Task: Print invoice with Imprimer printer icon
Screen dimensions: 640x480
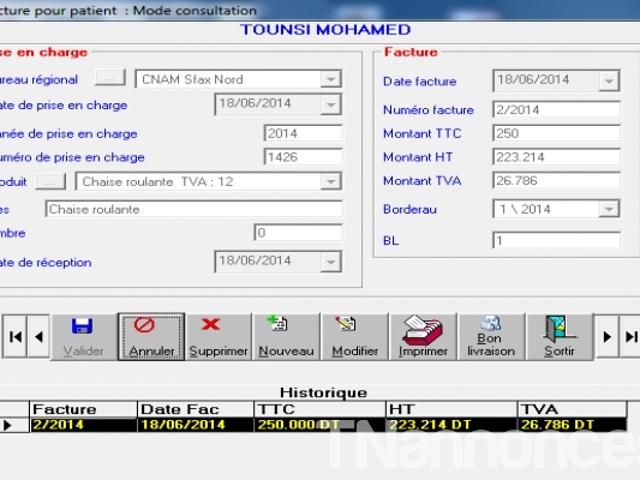Action: pos(423,337)
